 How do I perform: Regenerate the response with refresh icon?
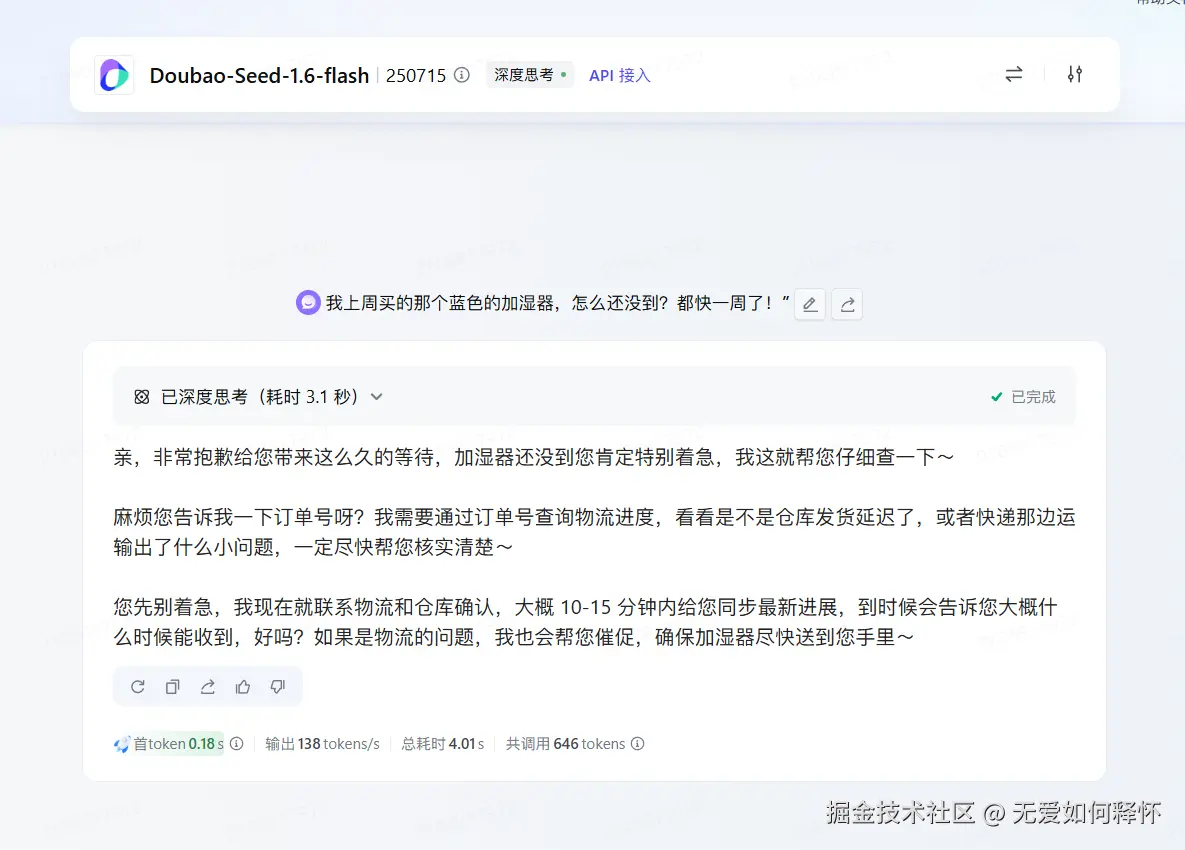click(x=138, y=686)
